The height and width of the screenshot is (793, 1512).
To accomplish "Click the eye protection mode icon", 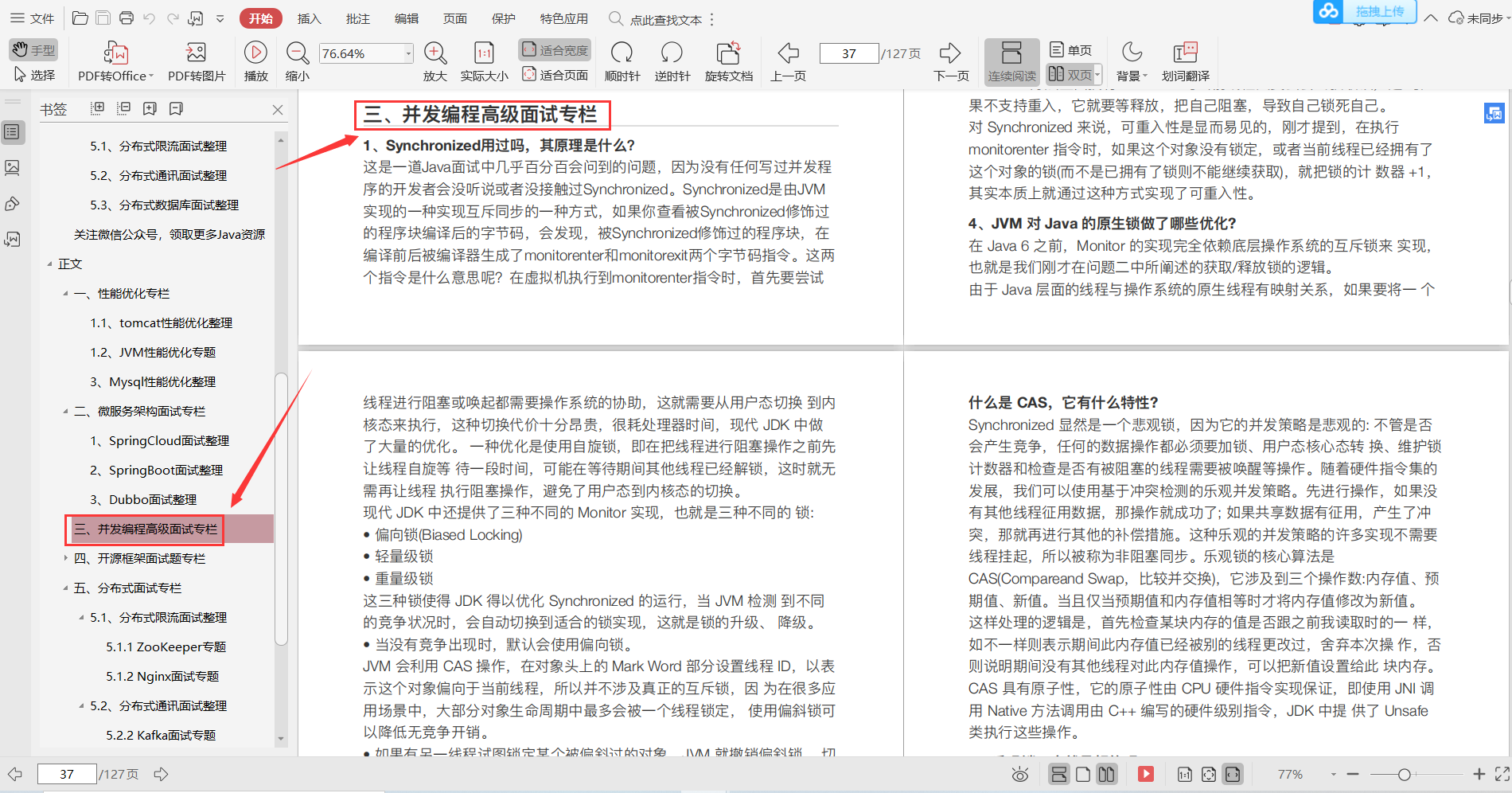I will click(x=1019, y=774).
